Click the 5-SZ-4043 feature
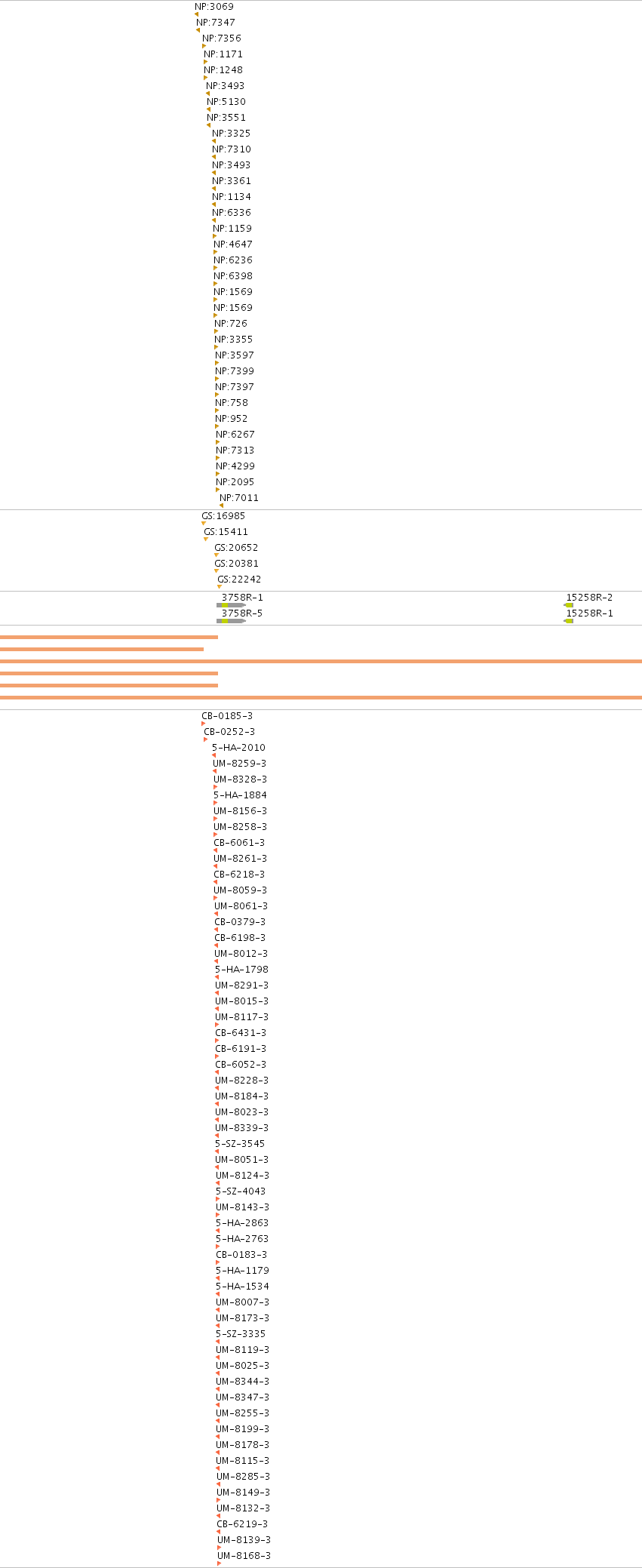642x1568 pixels. [241, 1191]
